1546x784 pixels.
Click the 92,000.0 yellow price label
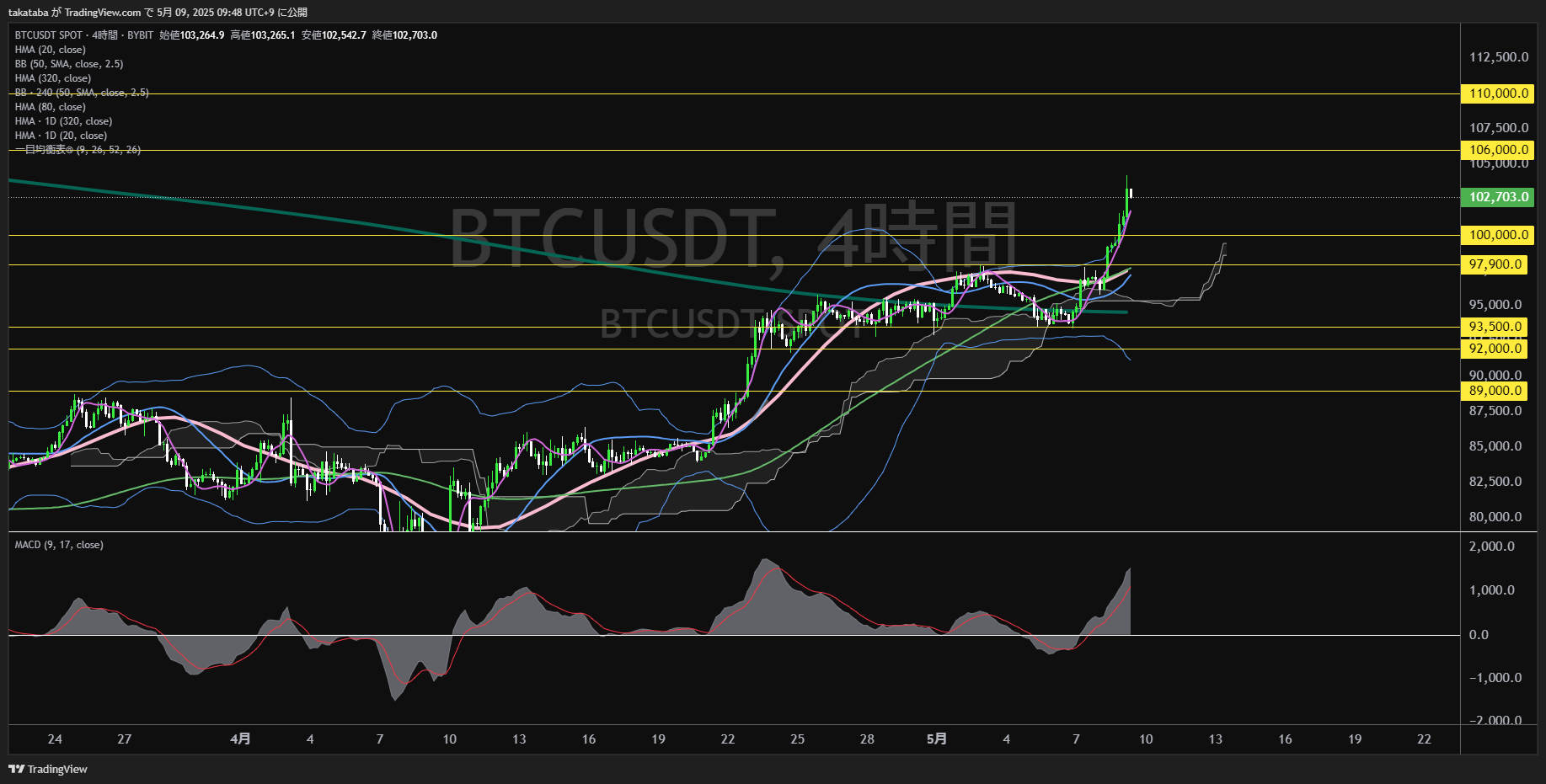click(1494, 349)
